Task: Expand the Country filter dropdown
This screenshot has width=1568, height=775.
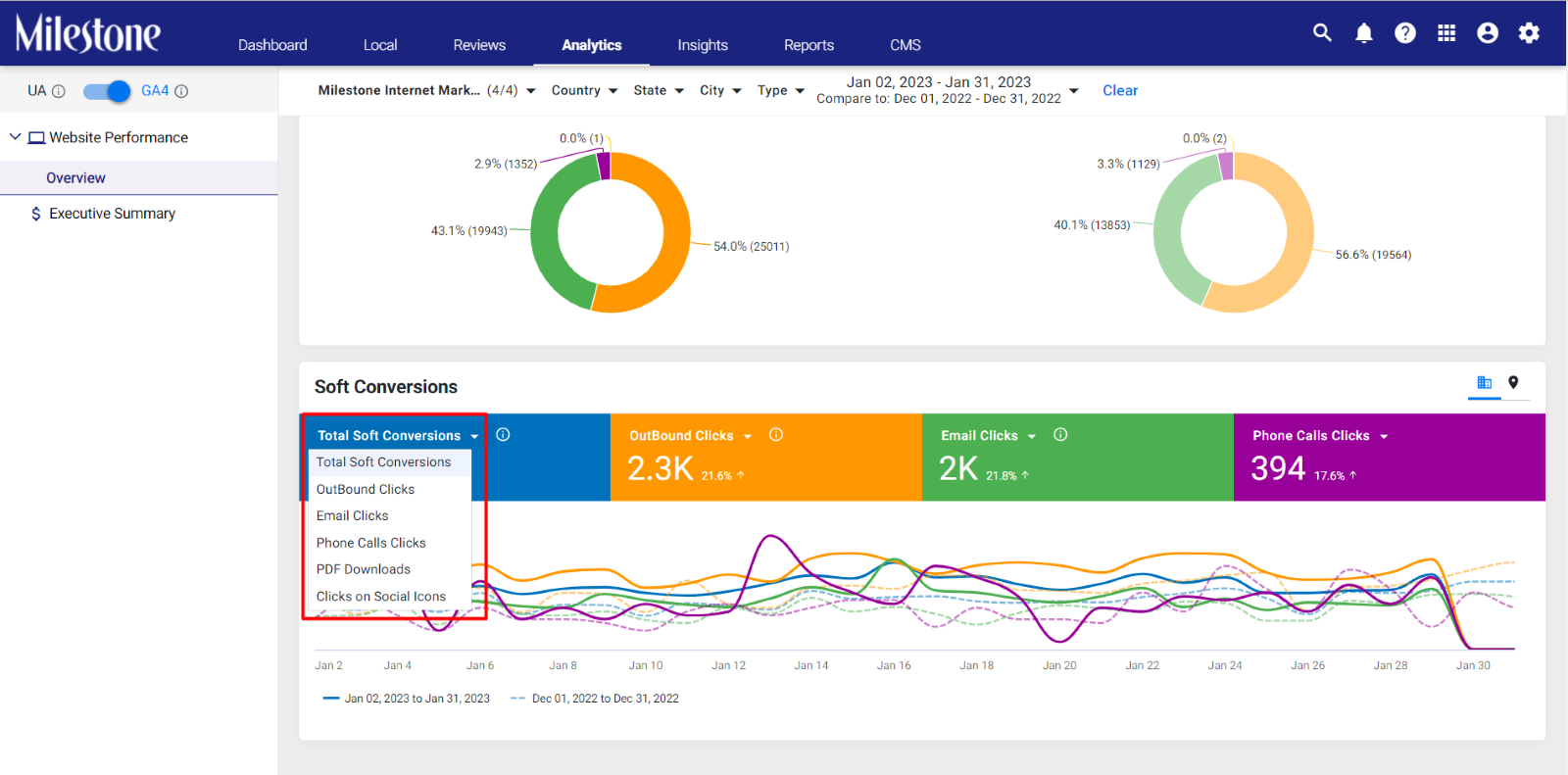Action: pyautogui.click(x=585, y=90)
